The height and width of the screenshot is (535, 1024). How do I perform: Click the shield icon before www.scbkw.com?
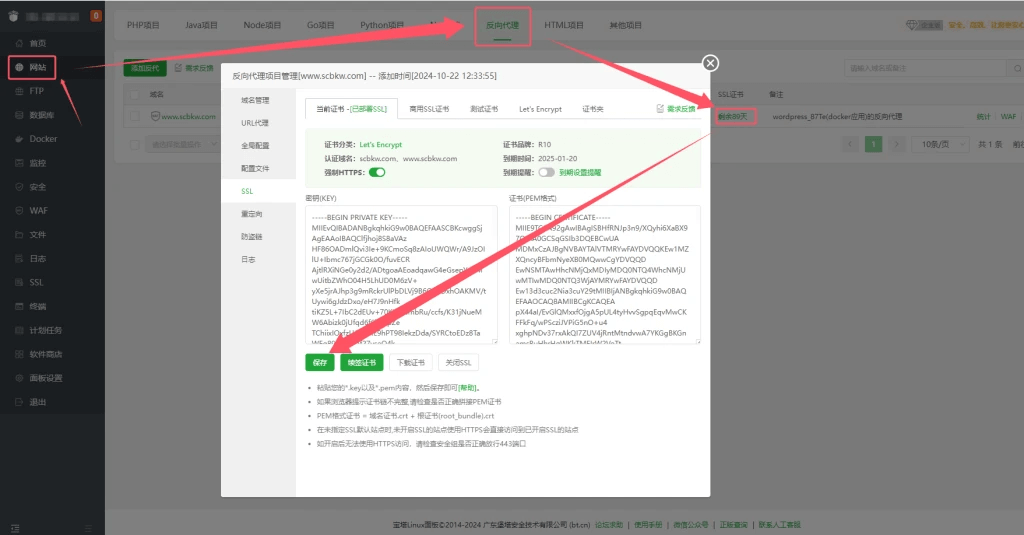click(x=155, y=116)
